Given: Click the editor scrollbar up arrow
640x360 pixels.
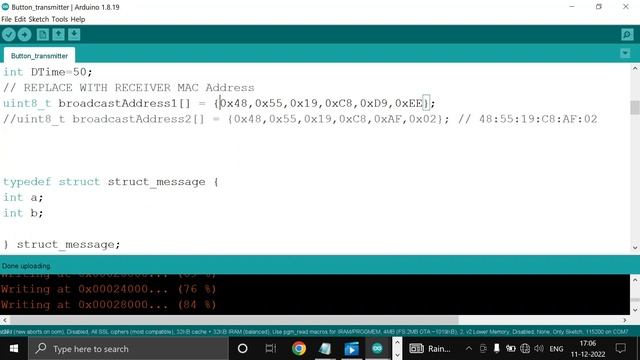Looking at the screenshot, I should tap(635, 69).
